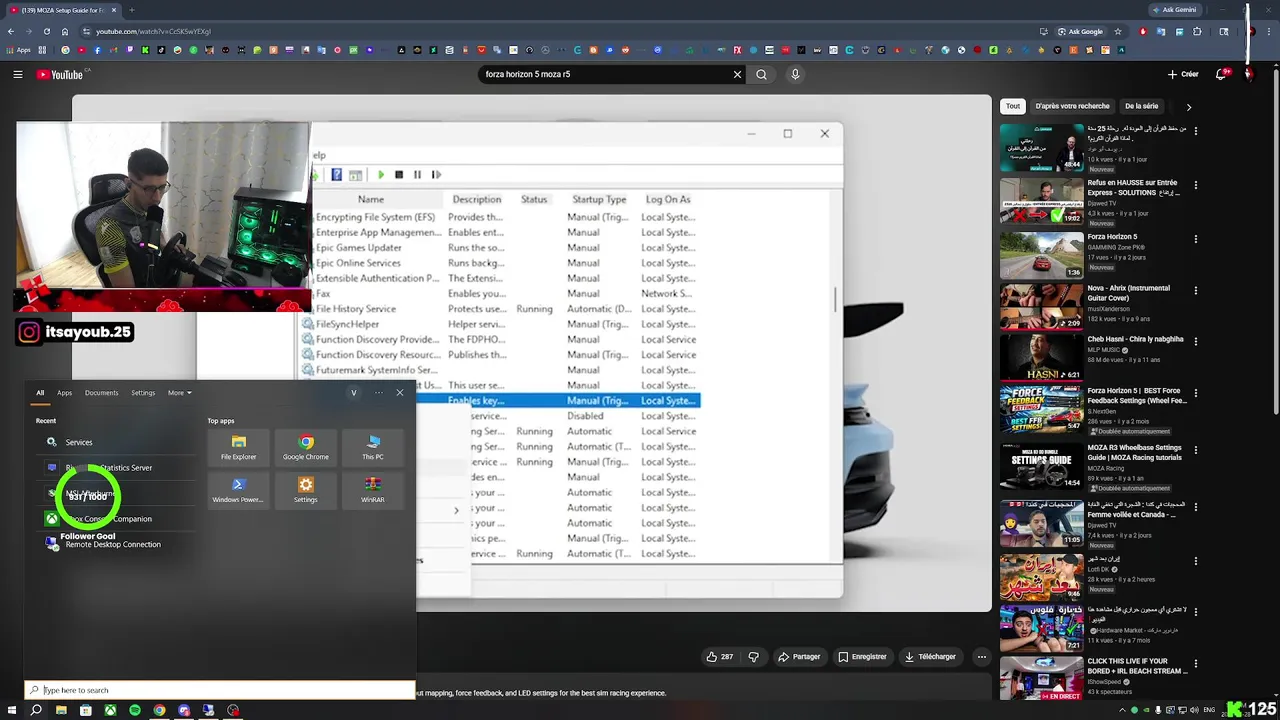Open options menu for Forza Horizon 5 video
The width and height of the screenshot is (1280, 720).
click(x=1196, y=240)
